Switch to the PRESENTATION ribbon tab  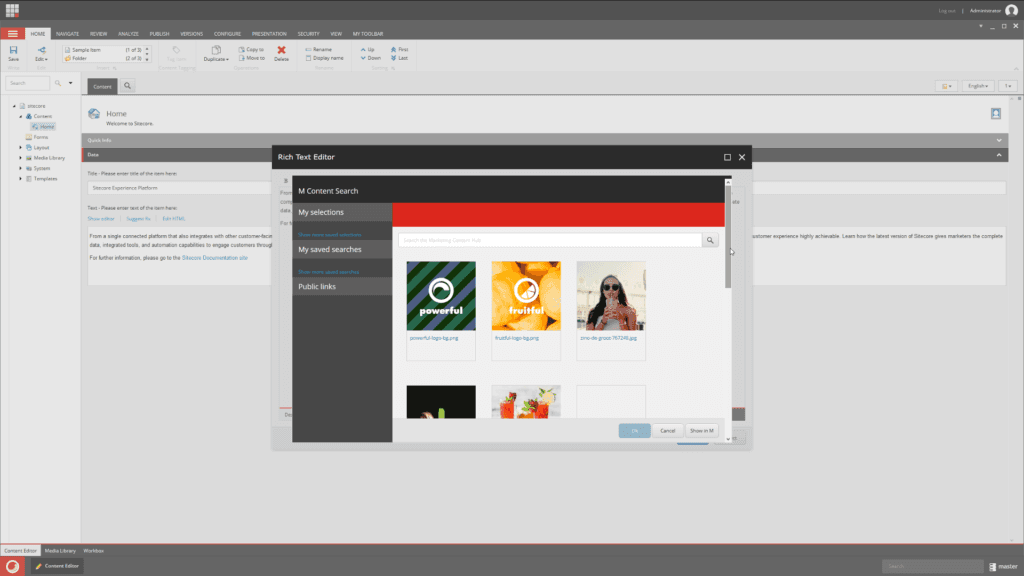pos(268,33)
